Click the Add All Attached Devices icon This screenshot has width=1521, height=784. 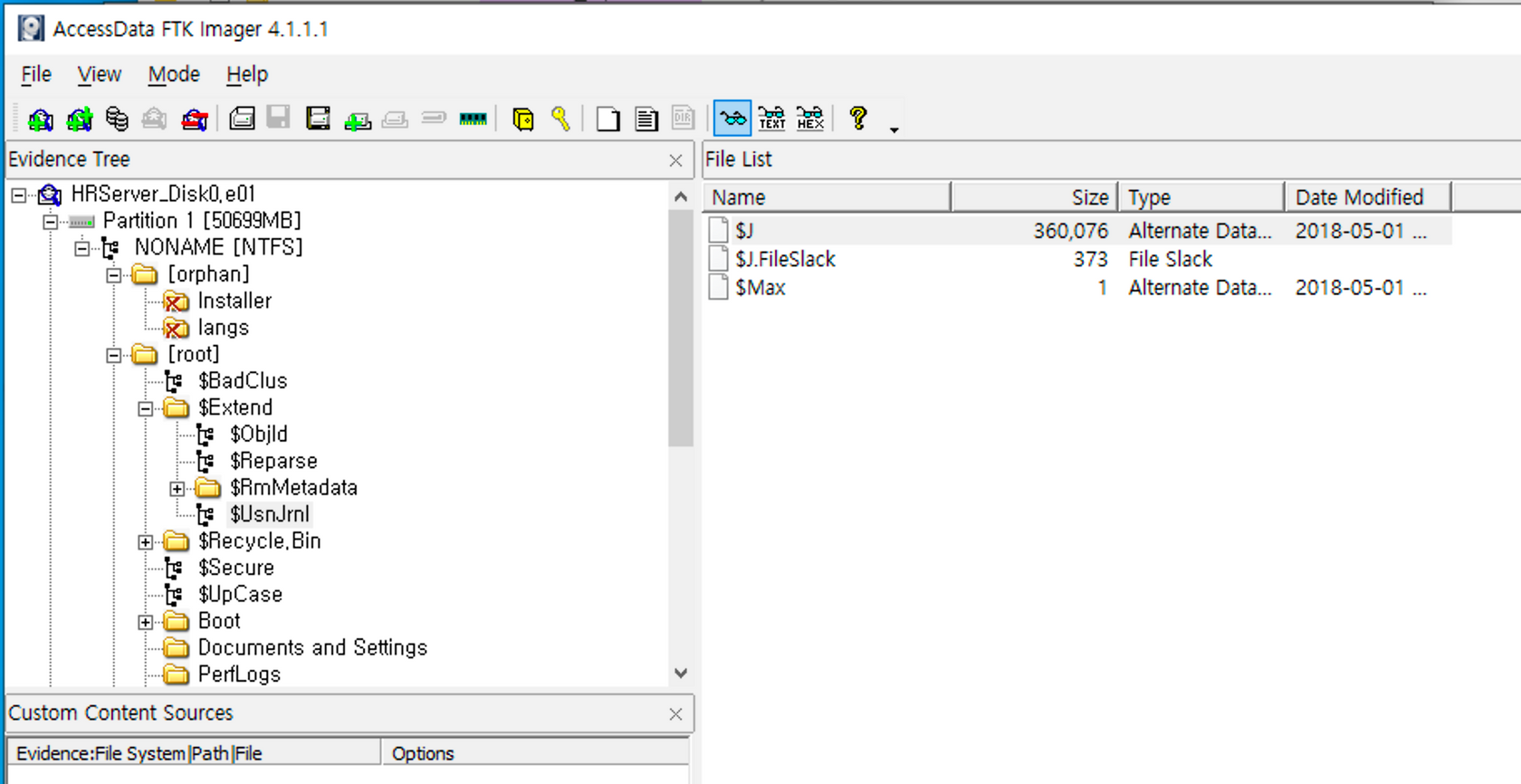pos(80,119)
